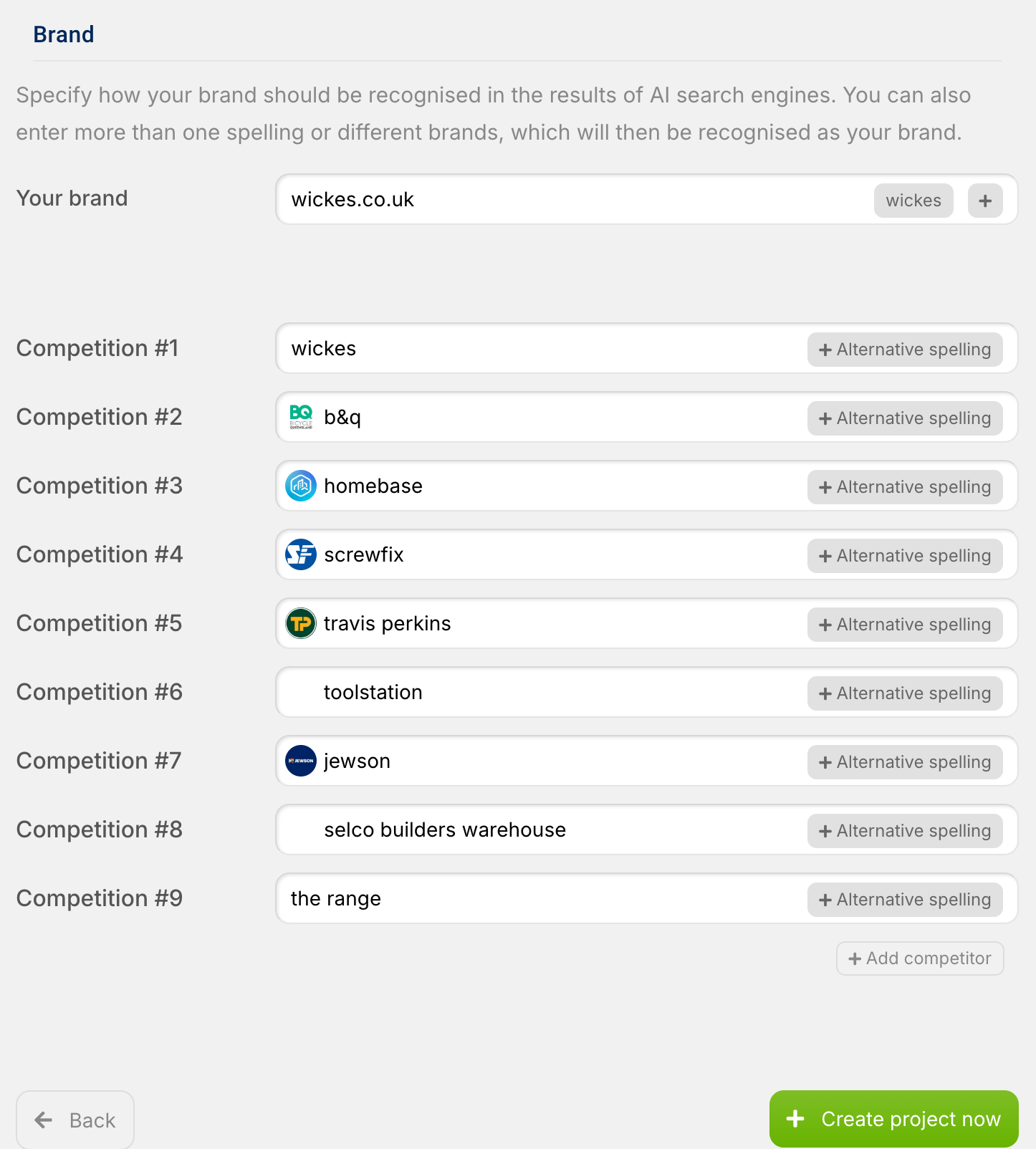Click the plus icon beside wickes tag
The width and height of the screenshot is (1036, 1149).
click(x=985, y=201)
